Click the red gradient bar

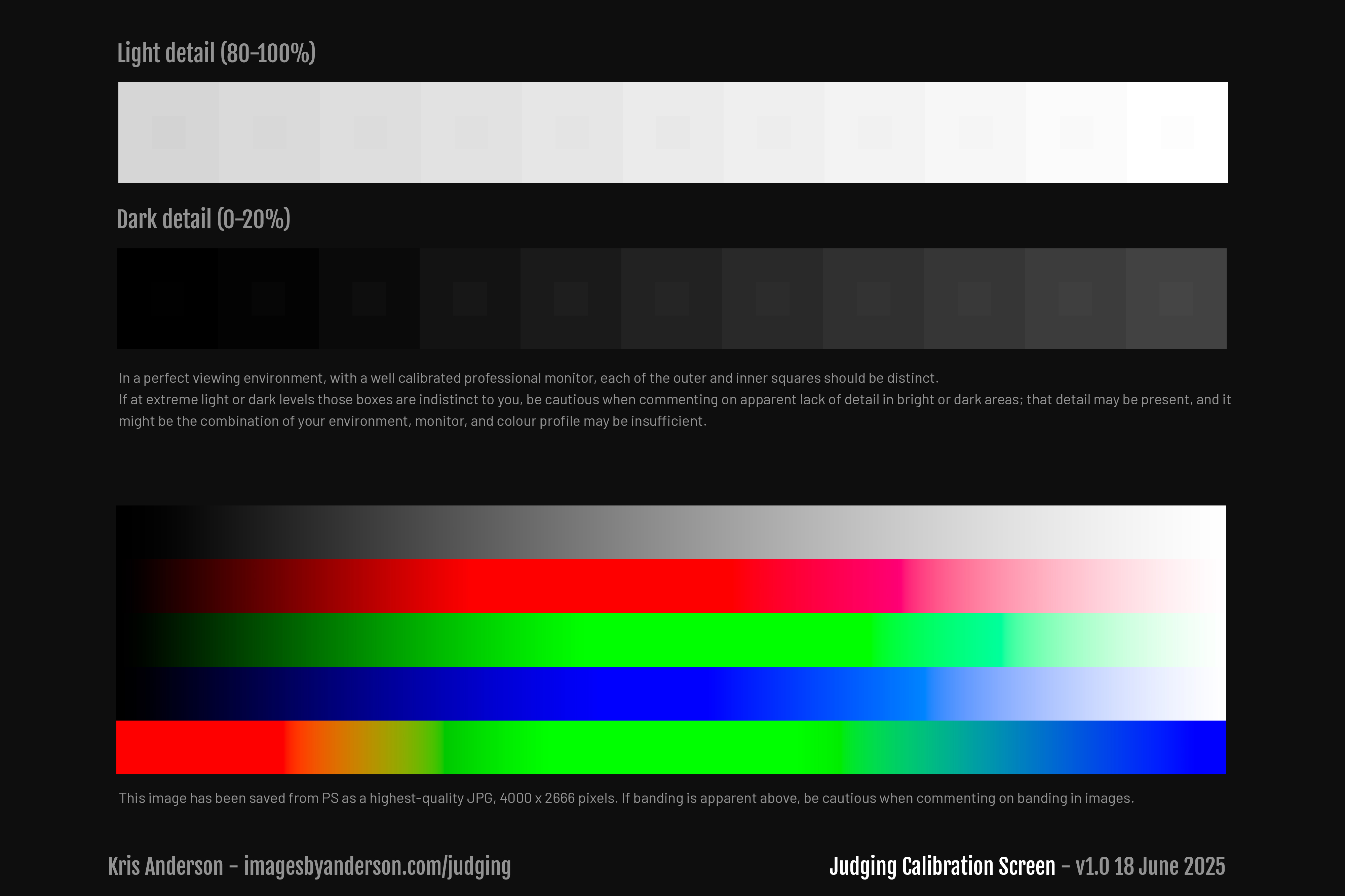[x=671, y=586]
